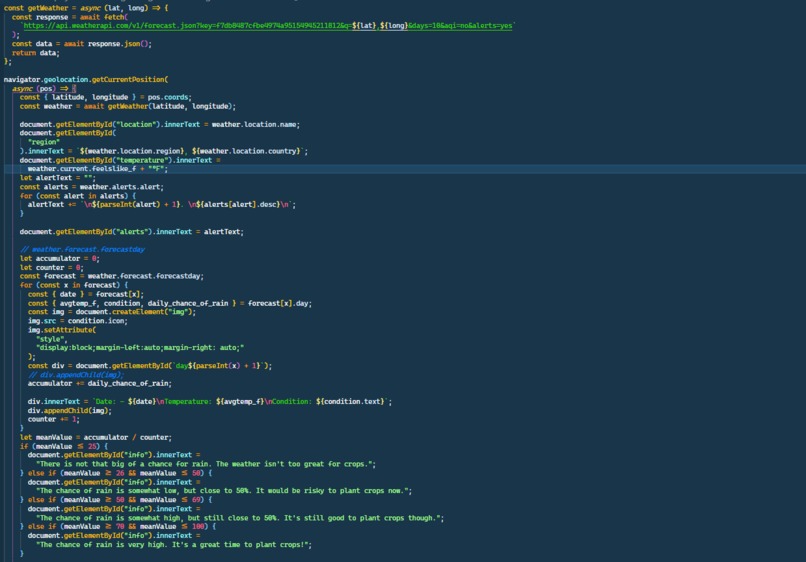
Task: Click the commented '// div.appendChild(img);' line
Action: coord(76,375)
